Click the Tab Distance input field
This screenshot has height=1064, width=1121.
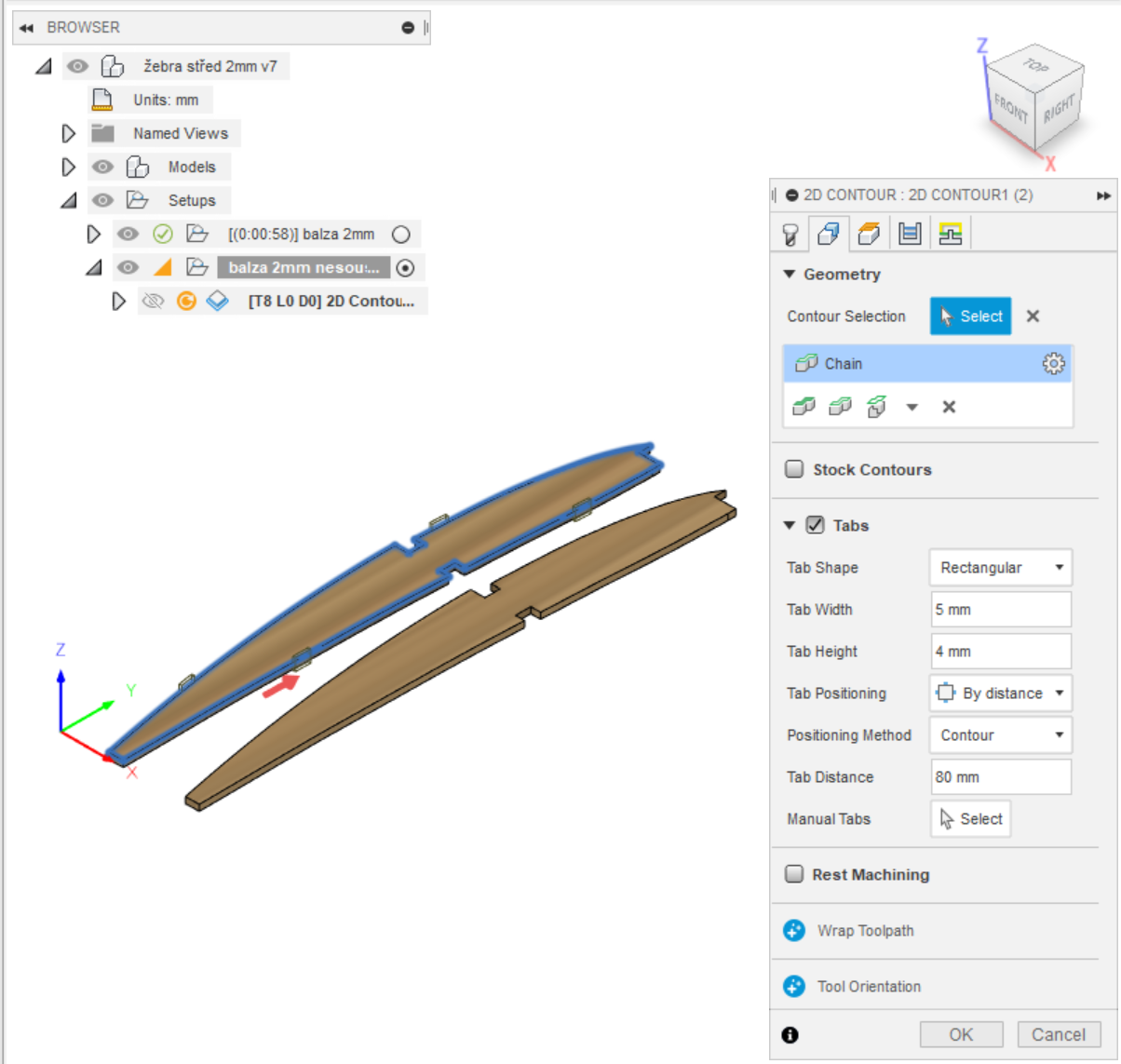tap(1000, 777)
